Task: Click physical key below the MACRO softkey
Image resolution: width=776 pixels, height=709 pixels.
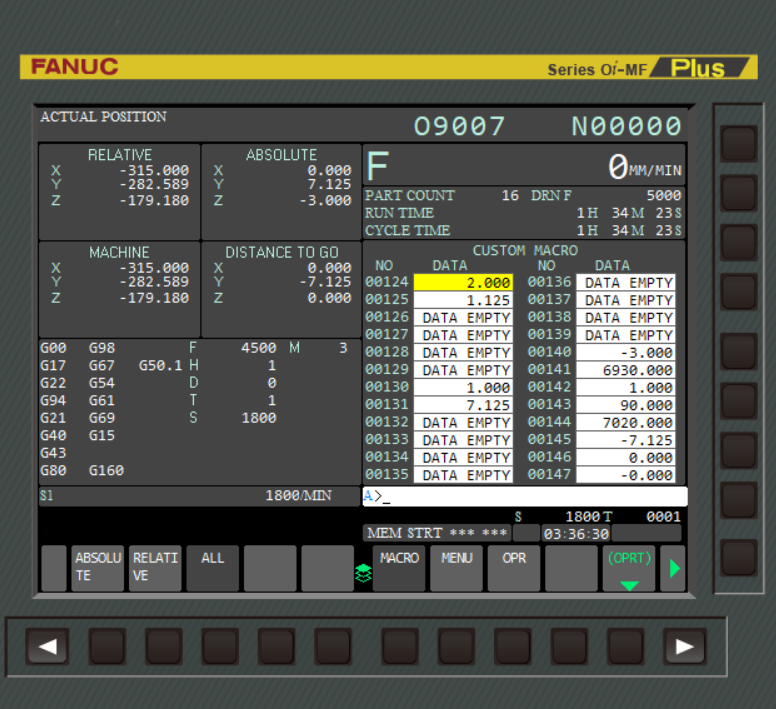Action: point(399,646)
